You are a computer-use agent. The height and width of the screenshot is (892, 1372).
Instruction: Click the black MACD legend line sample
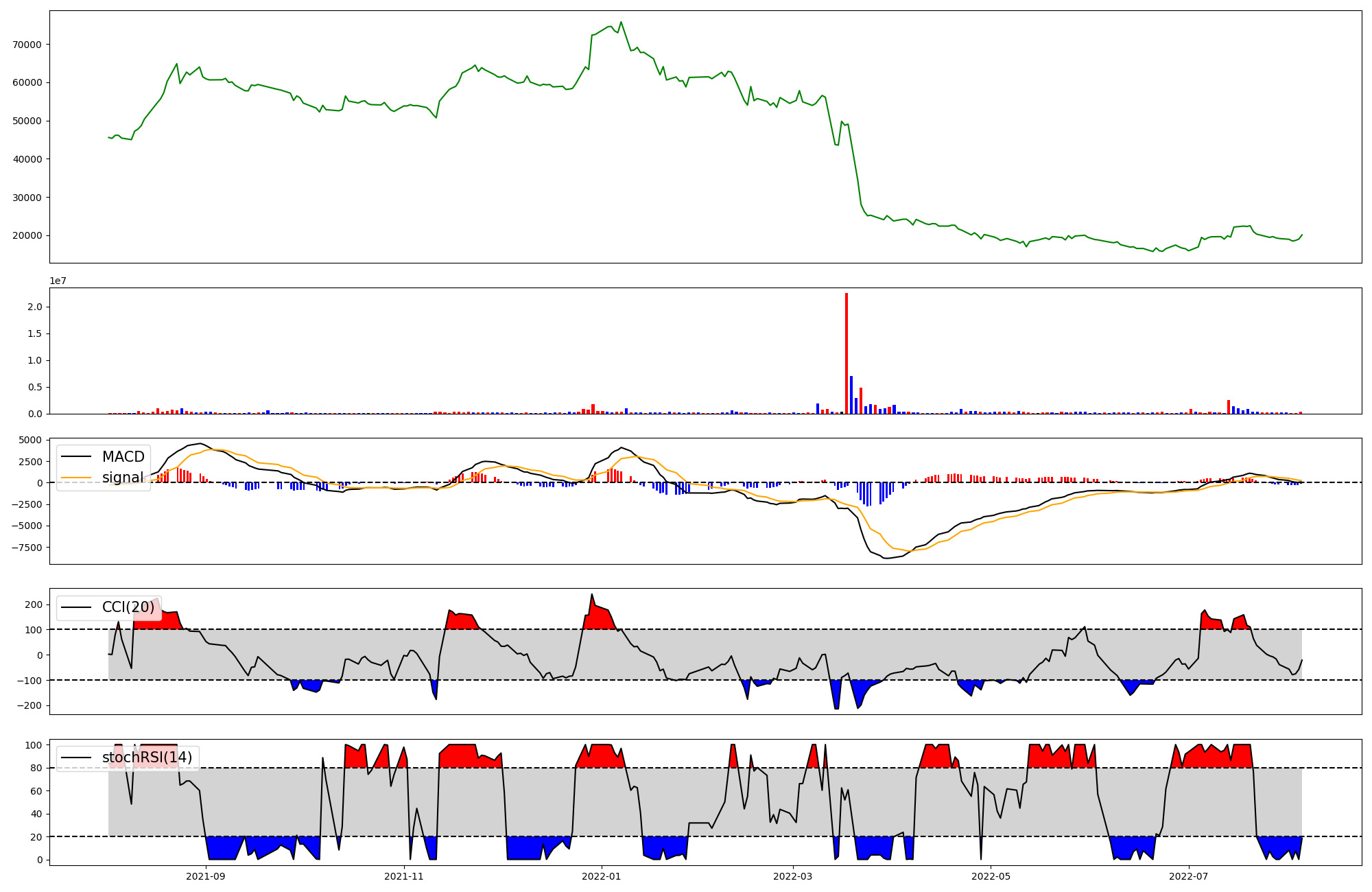click(76, 457)
